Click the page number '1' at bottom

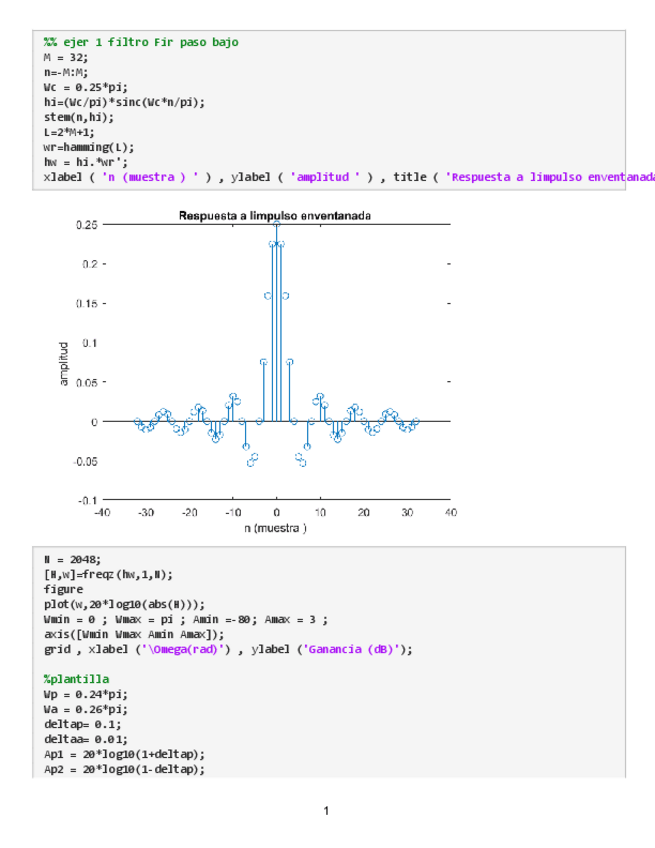[327, 810]
